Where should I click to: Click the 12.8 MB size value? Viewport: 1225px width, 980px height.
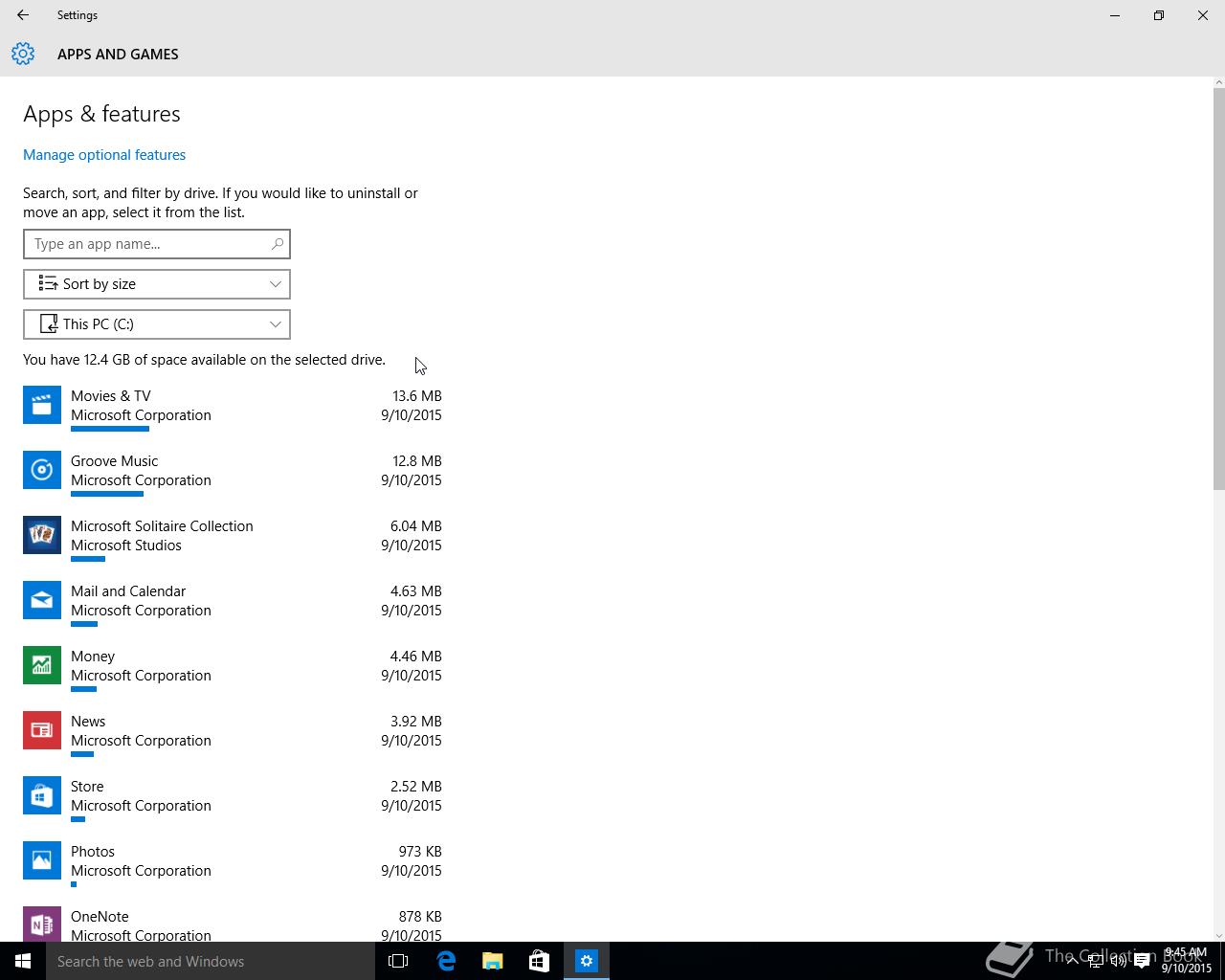(x=417, y=461)
